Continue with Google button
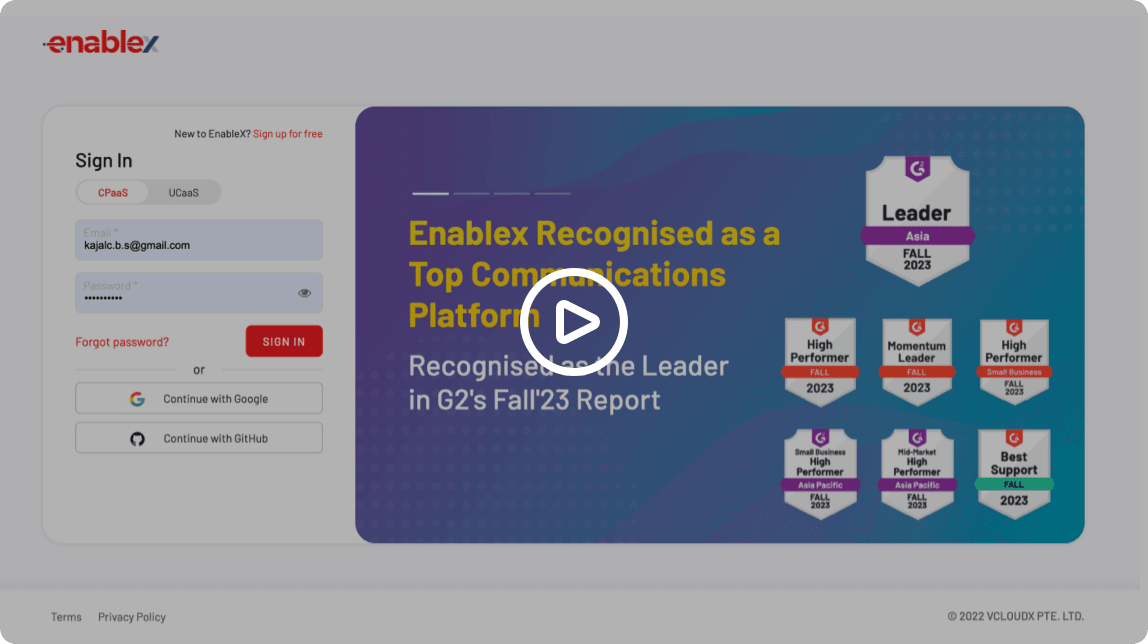Viewport: 1148px width, 644px height. 199,398
